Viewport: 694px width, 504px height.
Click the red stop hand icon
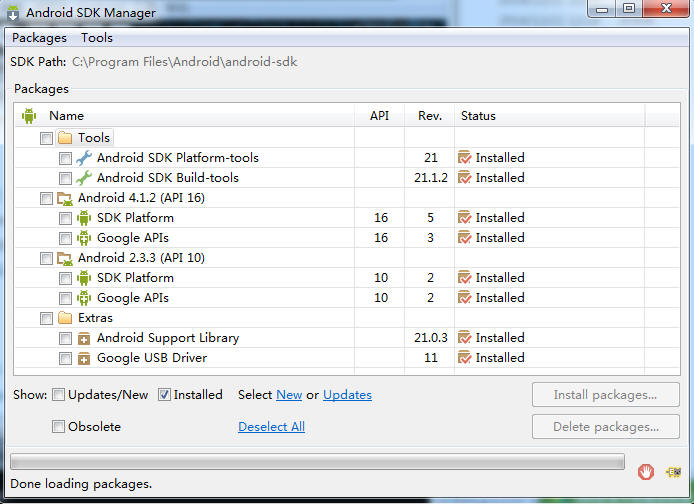[646, 472]
